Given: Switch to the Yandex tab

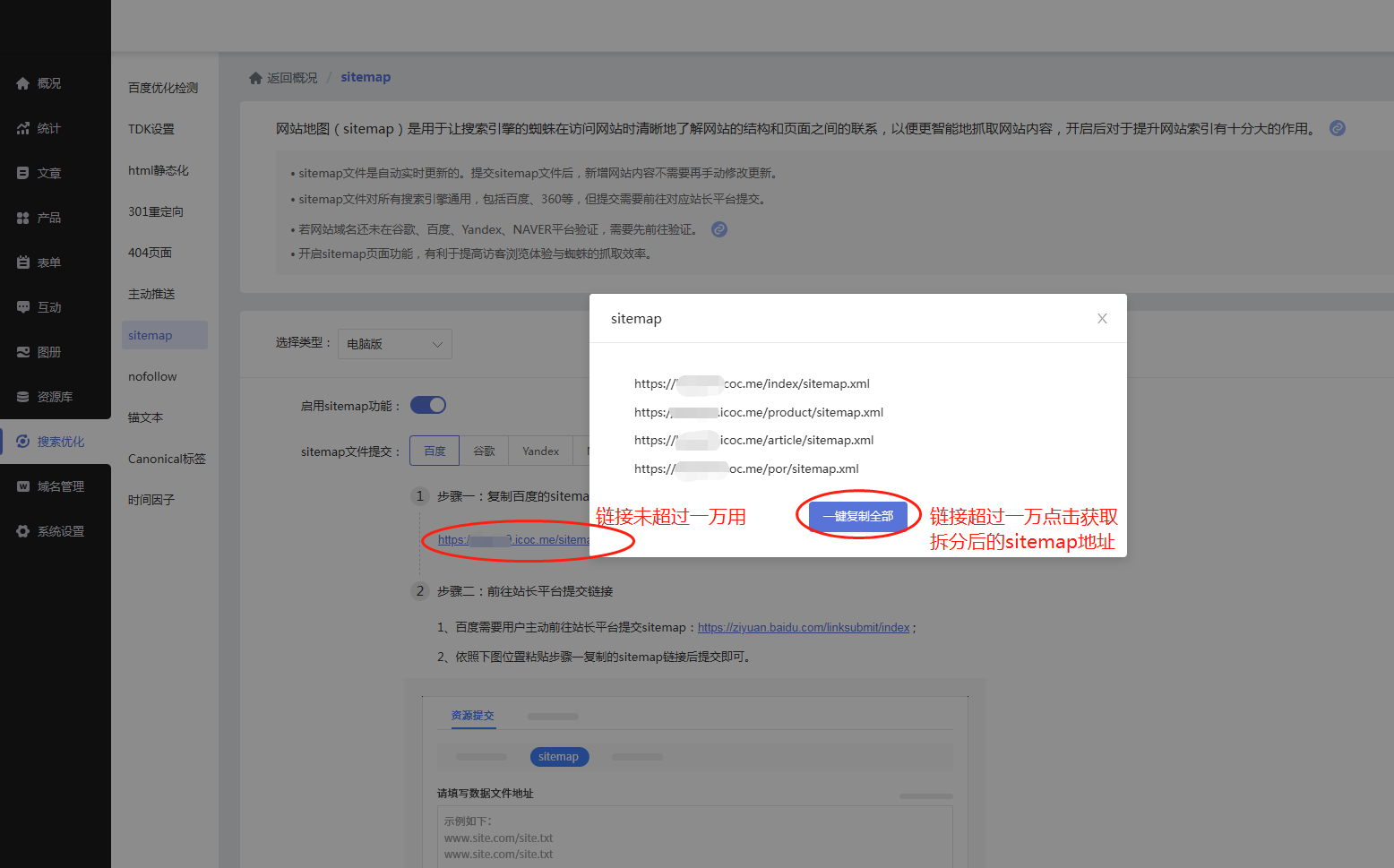Looking at the screenshot, I should pyautogui.click(x=540, y=451).
